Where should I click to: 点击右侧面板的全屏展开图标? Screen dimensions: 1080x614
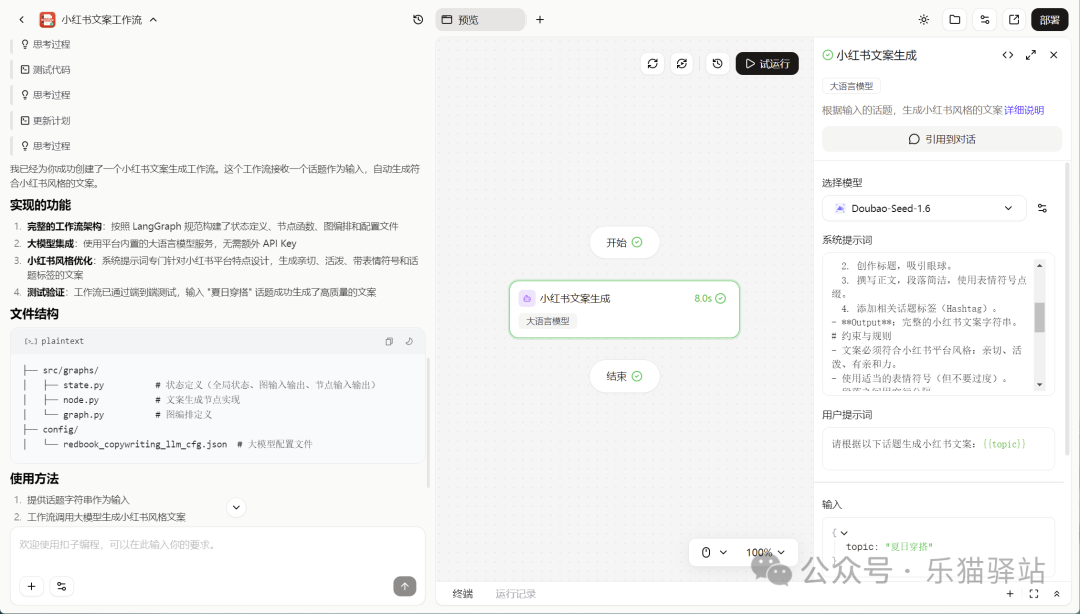(x=1030, y=55)
